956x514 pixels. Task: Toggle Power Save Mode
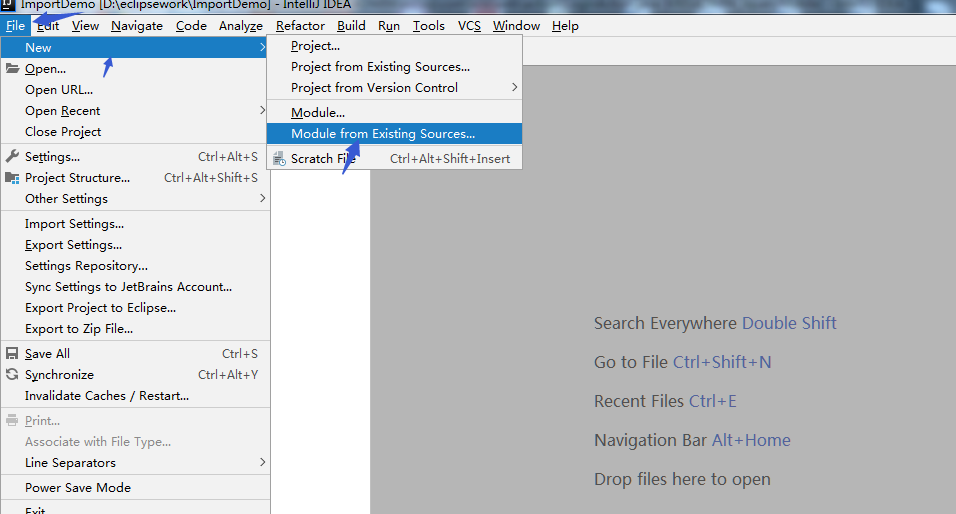[135, 488]
